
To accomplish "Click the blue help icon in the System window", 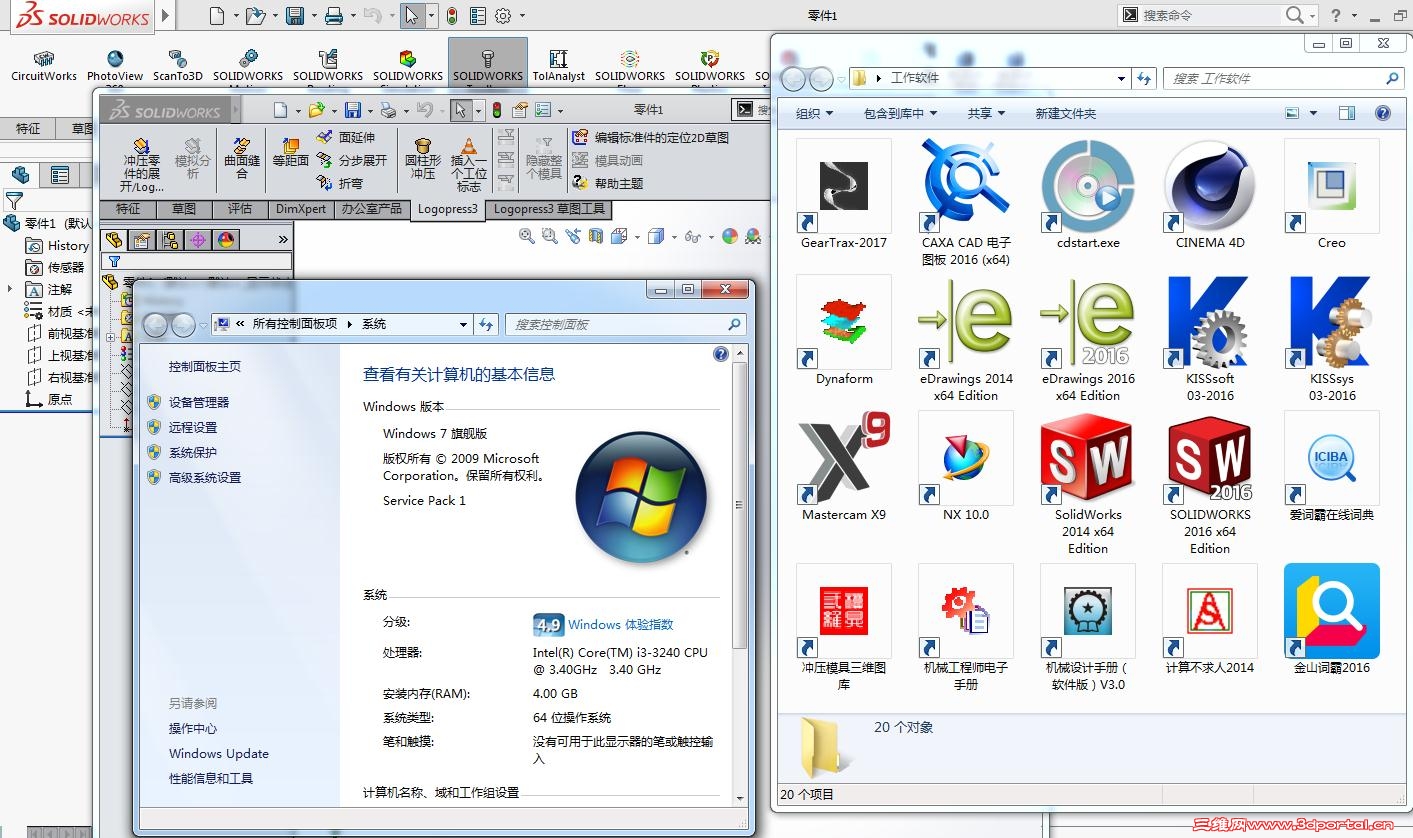I will tap(721, 354).
